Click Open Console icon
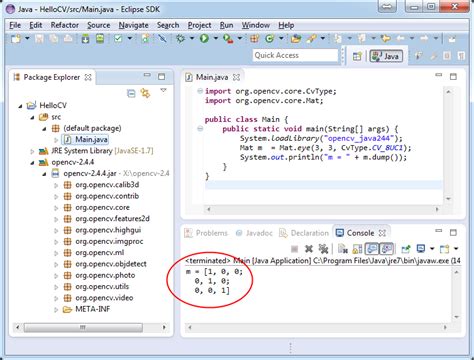Image resolution: width=474 pixels, height=360 pixels. point(444,249)
